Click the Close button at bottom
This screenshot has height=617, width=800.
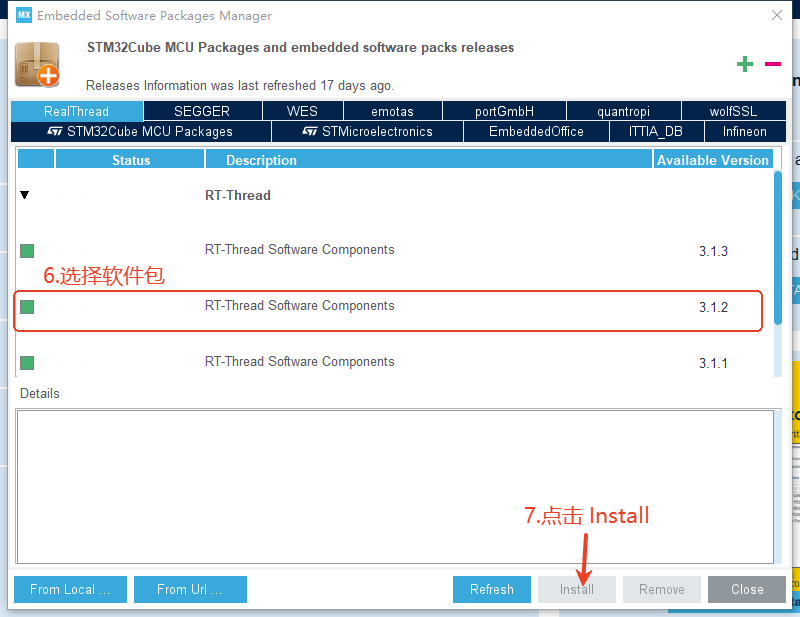[x=747, y=589]
